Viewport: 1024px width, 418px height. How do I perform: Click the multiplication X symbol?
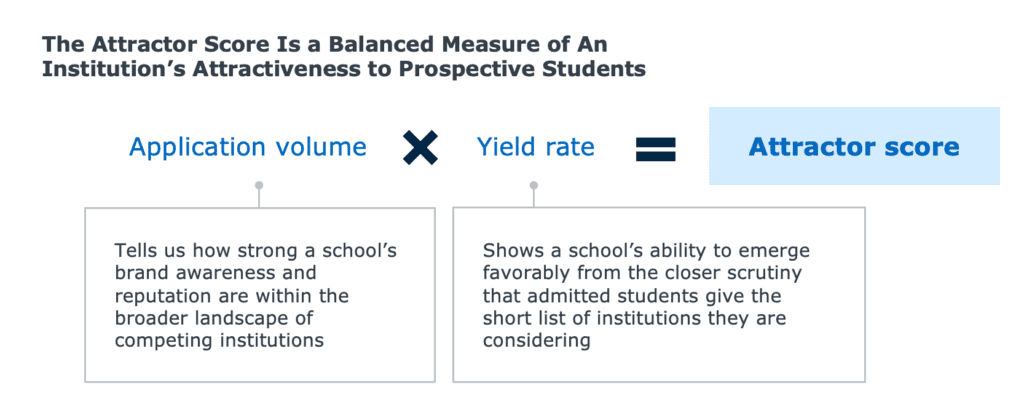pyautogui.click(x=420, y=147)
